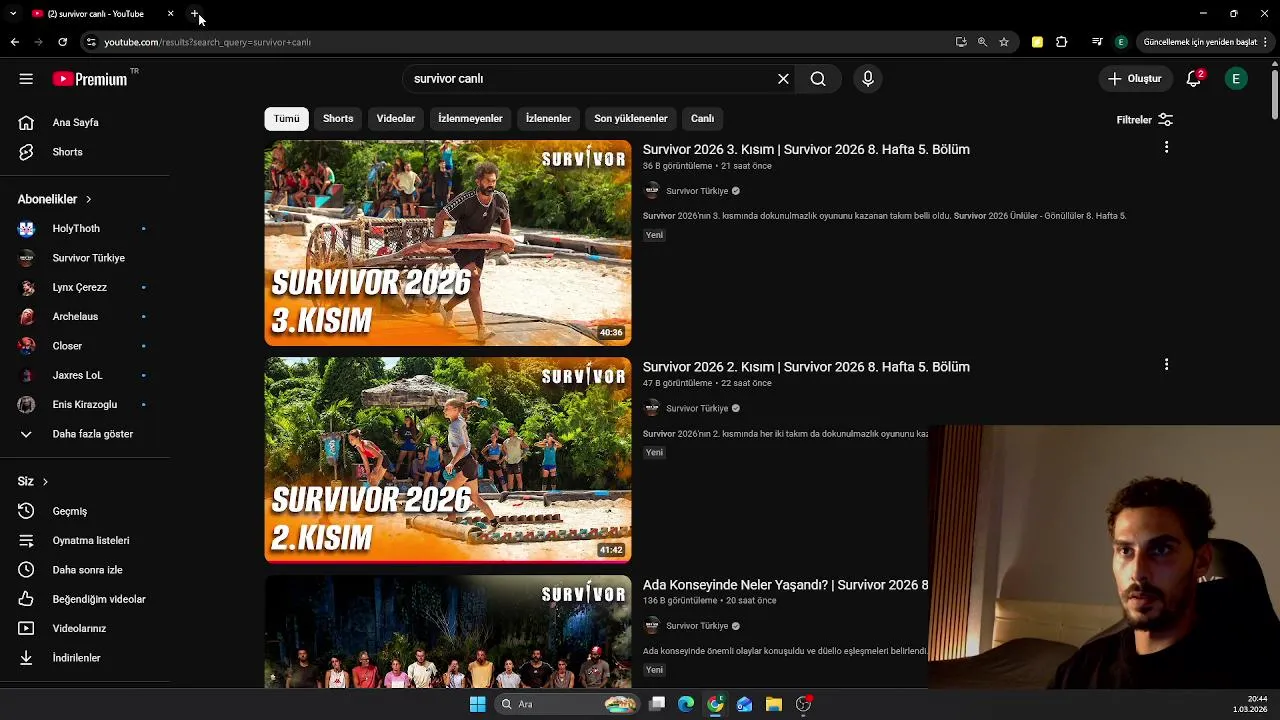Open Microsoft Edge from taskbar
1280x720 pixels.
[x=686, y=704]
